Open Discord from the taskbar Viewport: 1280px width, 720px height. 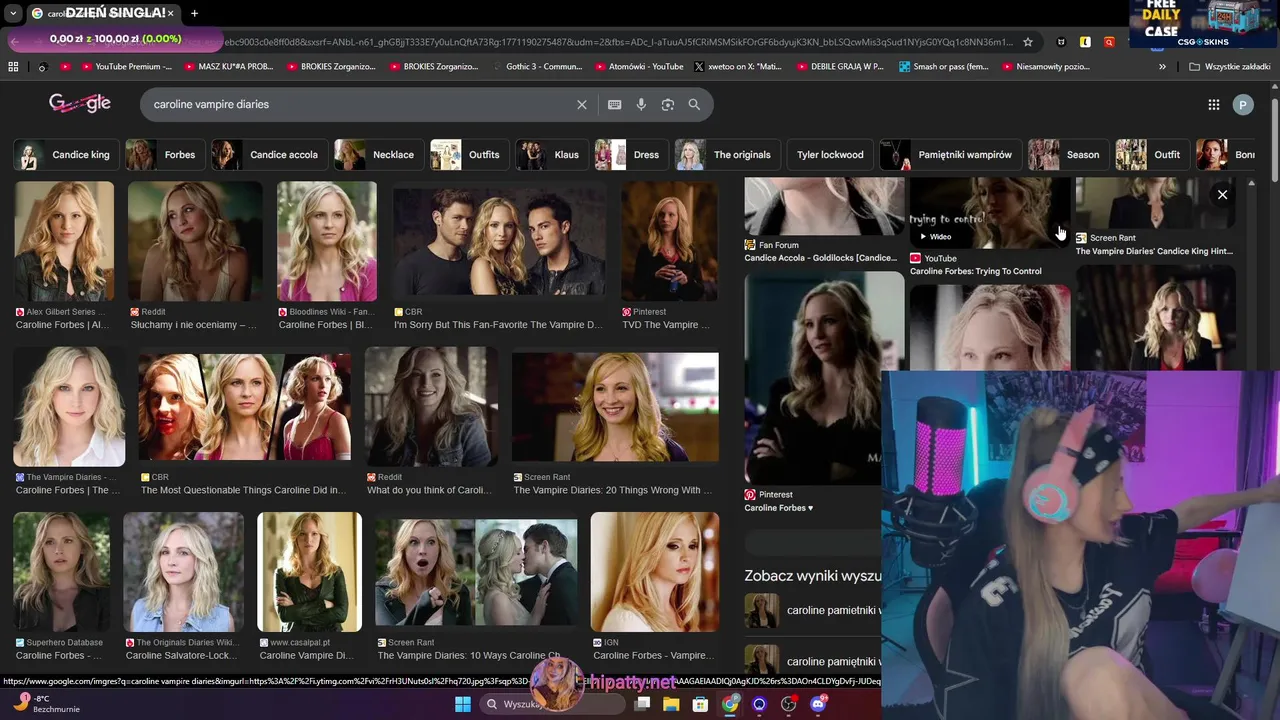(x=818, y=704)
